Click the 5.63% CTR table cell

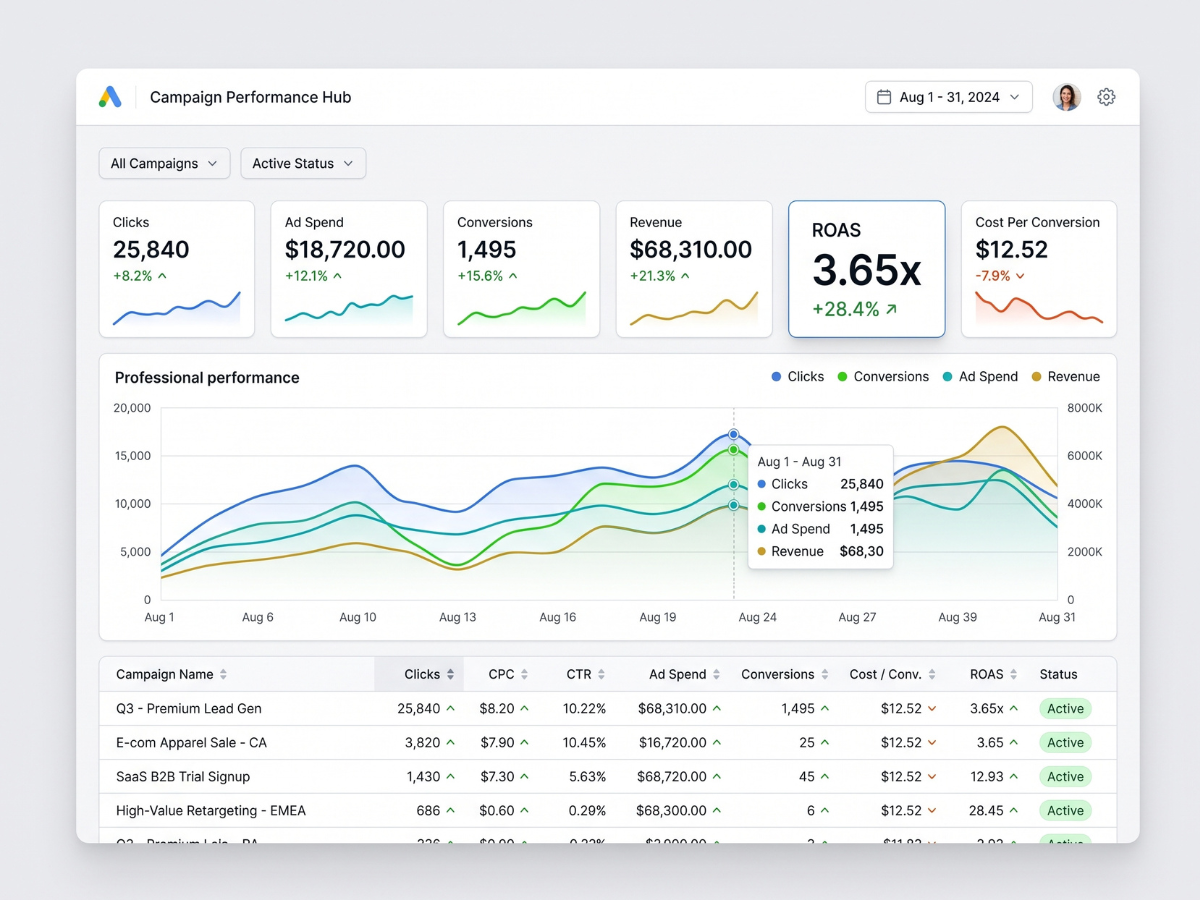pos(586,777)
